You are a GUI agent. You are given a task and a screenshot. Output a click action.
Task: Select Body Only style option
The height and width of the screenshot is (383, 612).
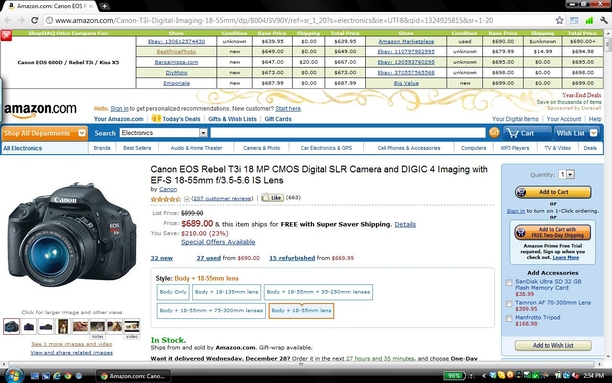tap(173, 292)
